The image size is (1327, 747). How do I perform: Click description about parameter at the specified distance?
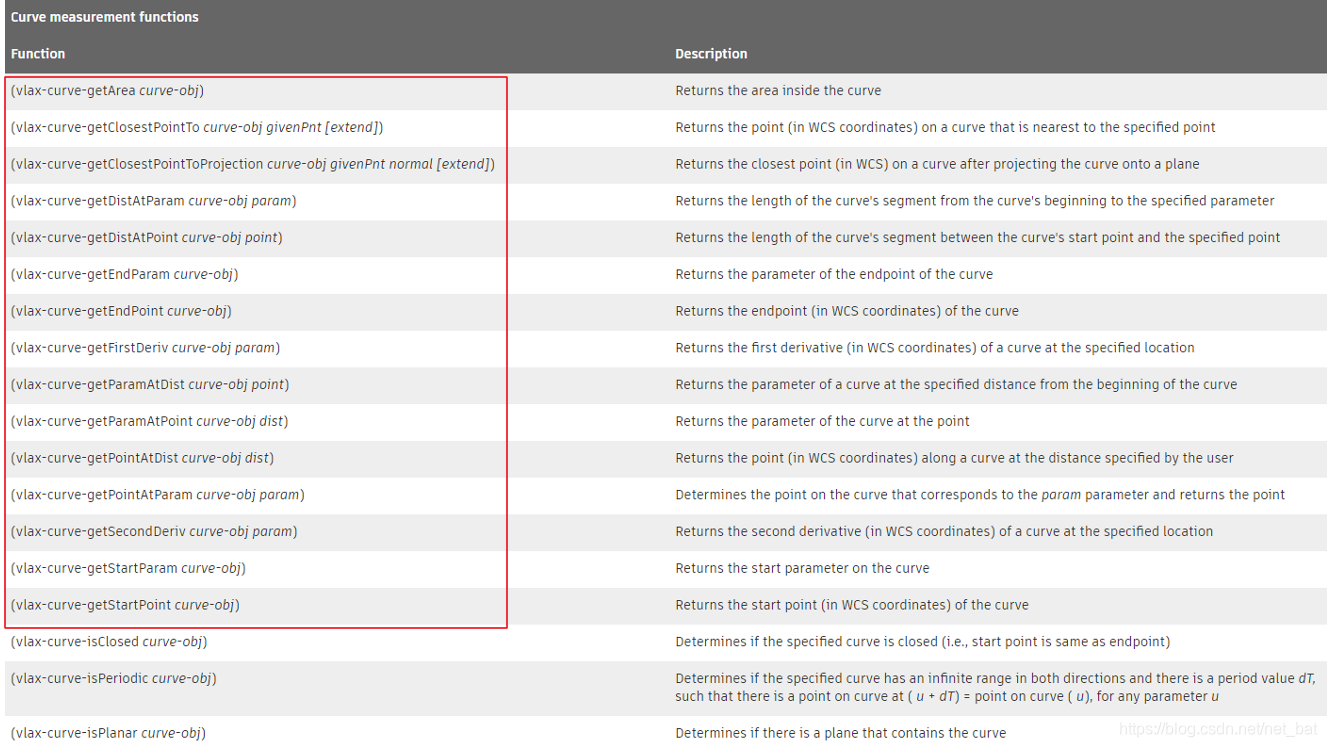coord(956,385)
